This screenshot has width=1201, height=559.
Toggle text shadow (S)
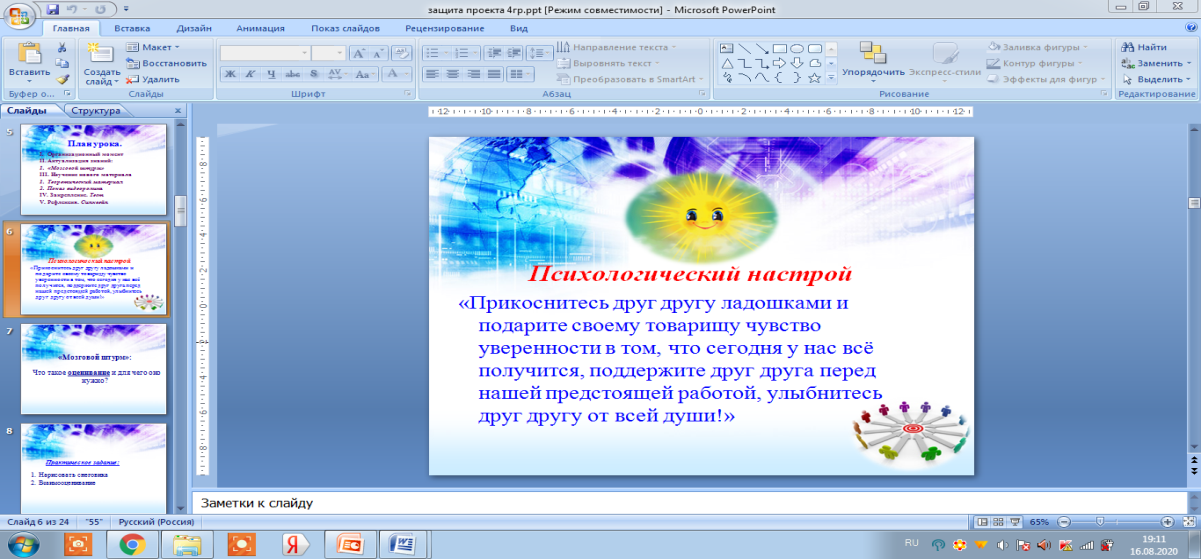[x=313, y=74]
